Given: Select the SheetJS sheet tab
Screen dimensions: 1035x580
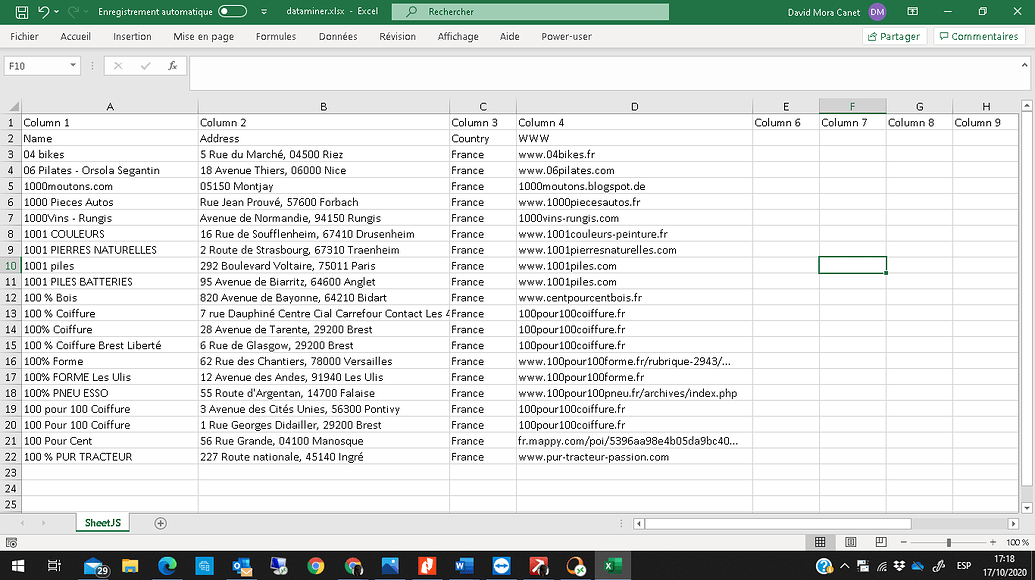Looking at the screenshot, I should click(x=102, y=523).
